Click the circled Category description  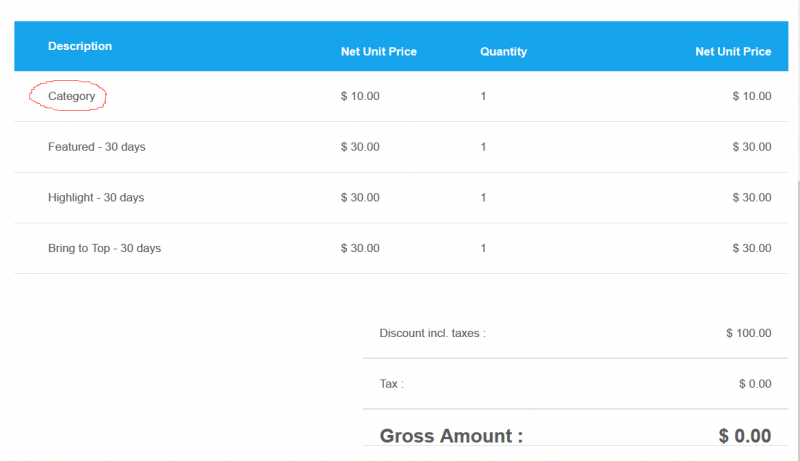(71, 96)
